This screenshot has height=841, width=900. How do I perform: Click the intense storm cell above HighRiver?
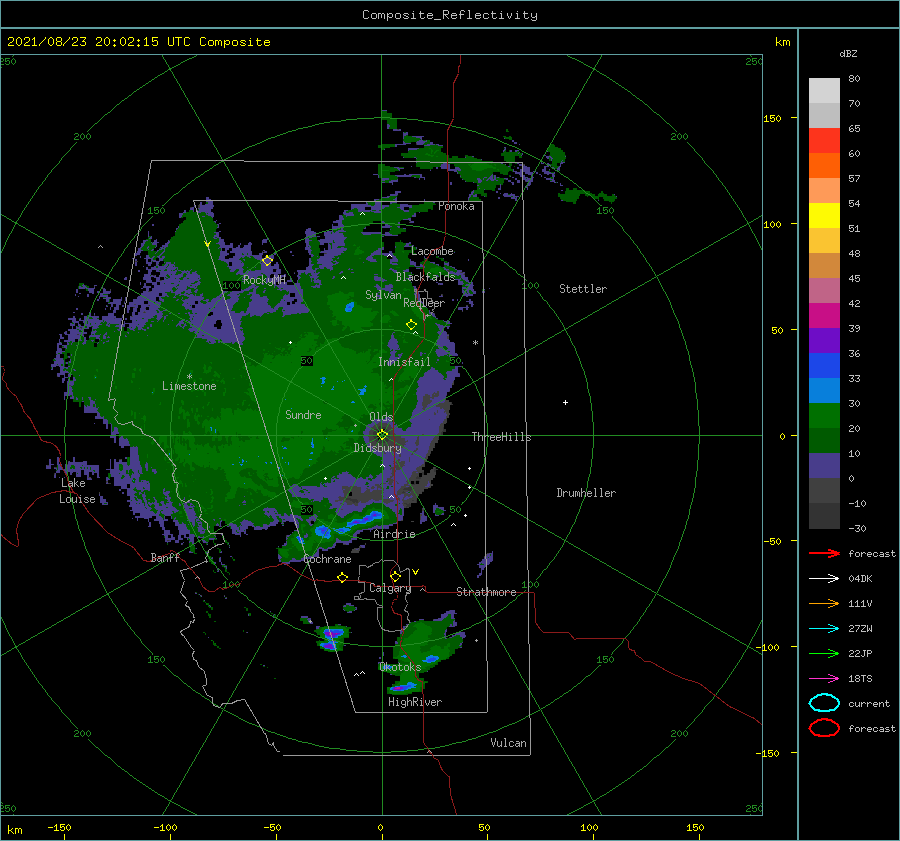pyautogui.click(x=403, y=687)
